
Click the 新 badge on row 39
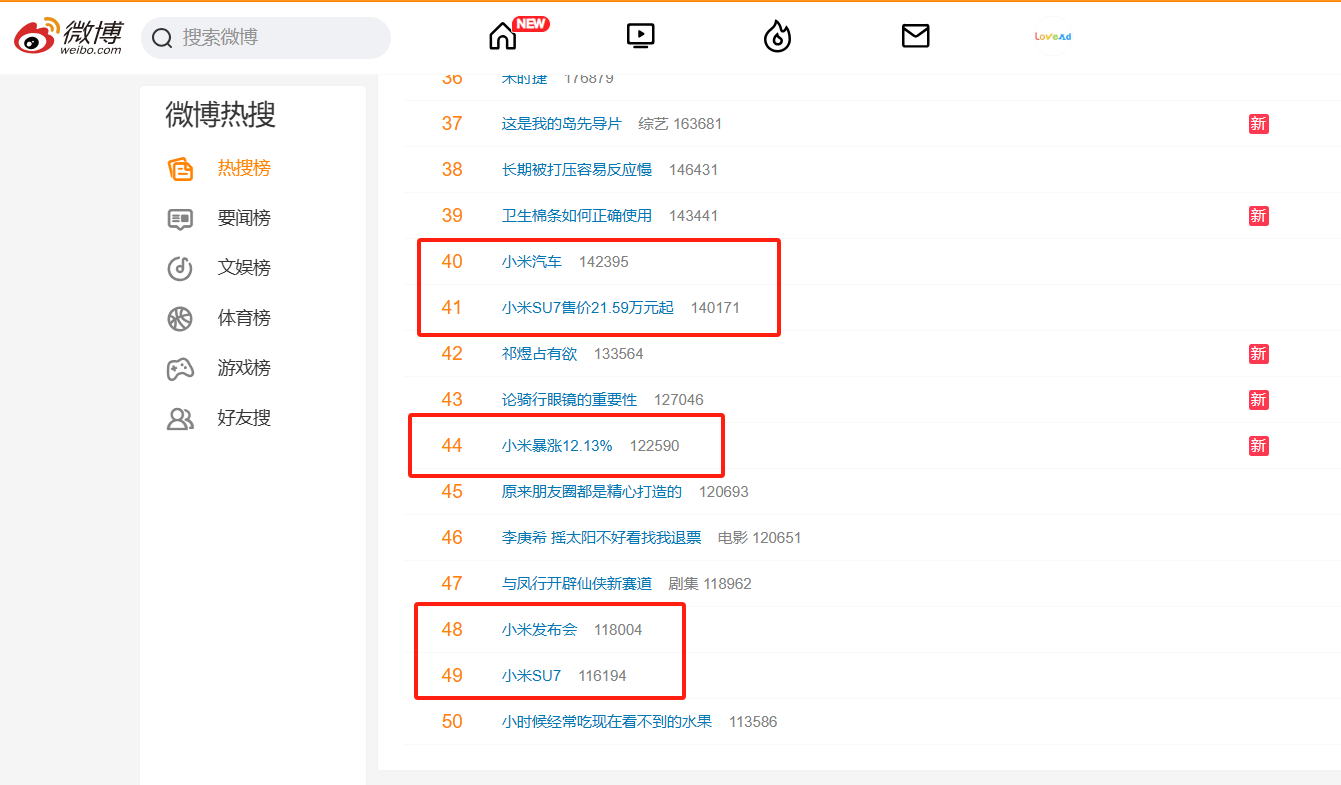click(x=1258, y=216)
